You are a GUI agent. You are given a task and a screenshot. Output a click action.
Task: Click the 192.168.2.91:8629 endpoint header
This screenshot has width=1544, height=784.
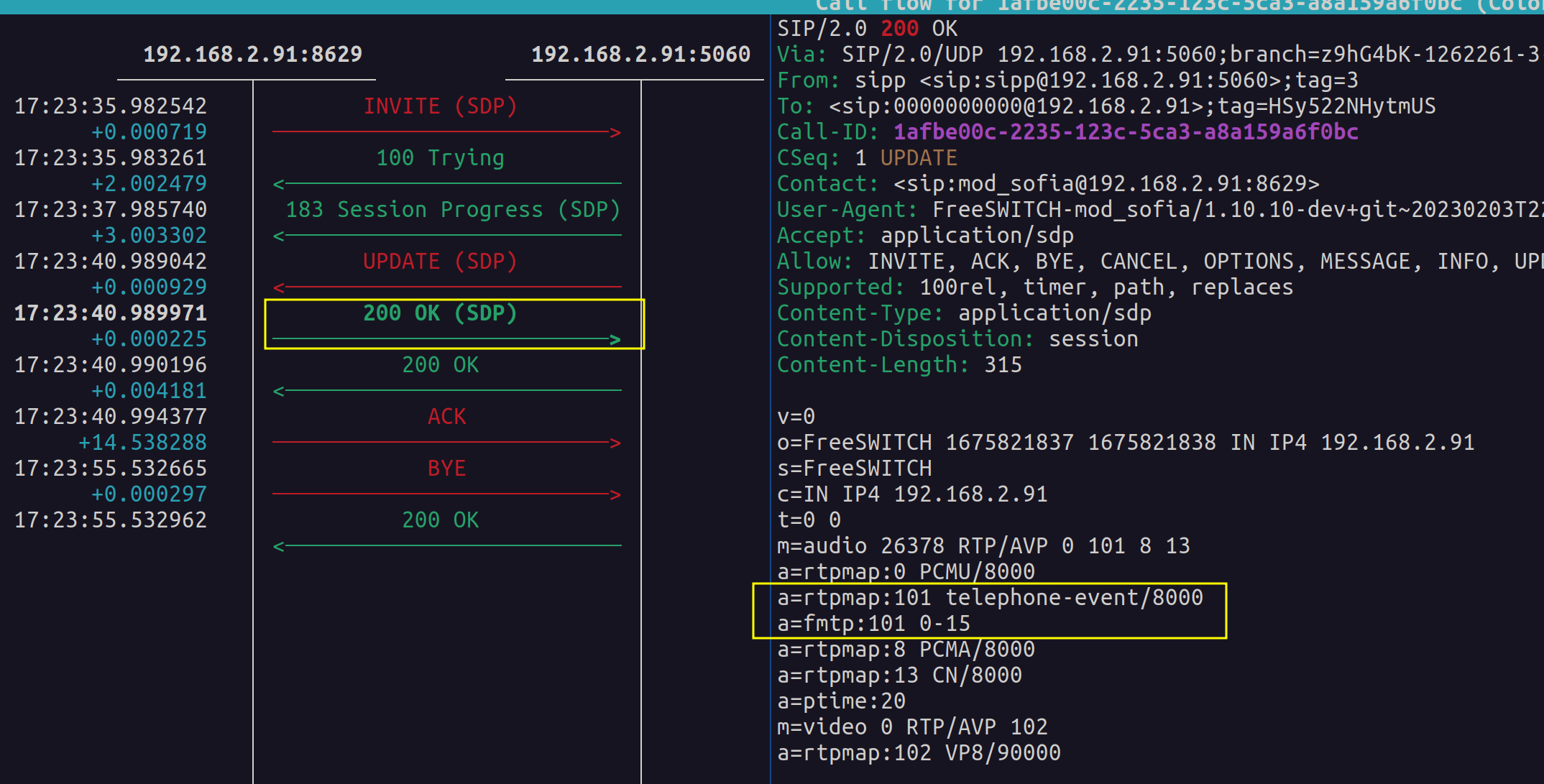252,53
